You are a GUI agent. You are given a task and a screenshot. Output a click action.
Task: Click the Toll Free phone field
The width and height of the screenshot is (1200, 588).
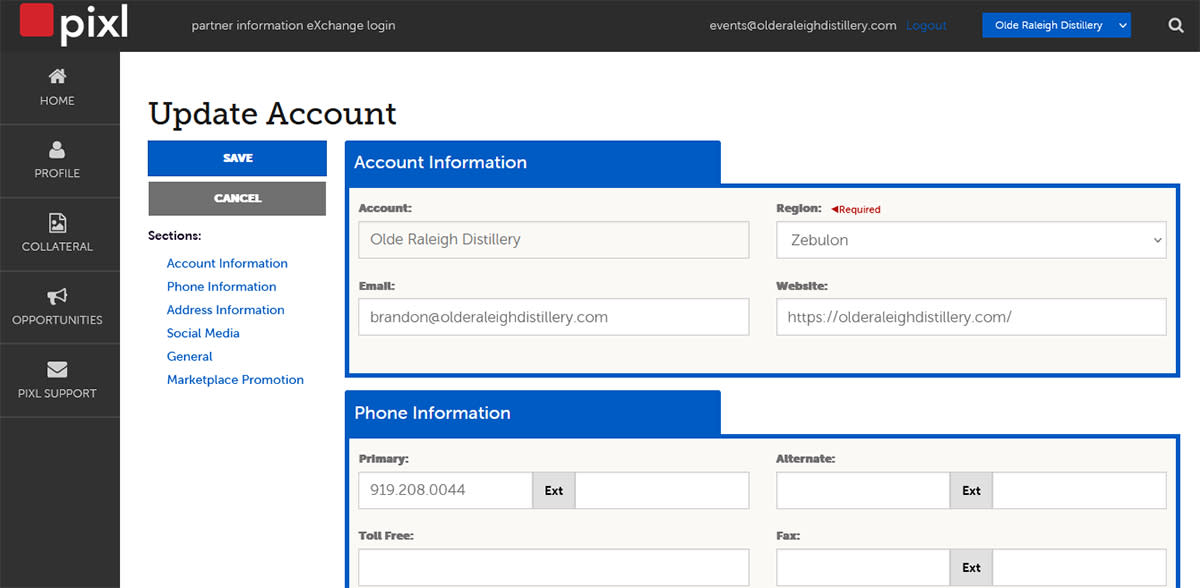(553, 567)
